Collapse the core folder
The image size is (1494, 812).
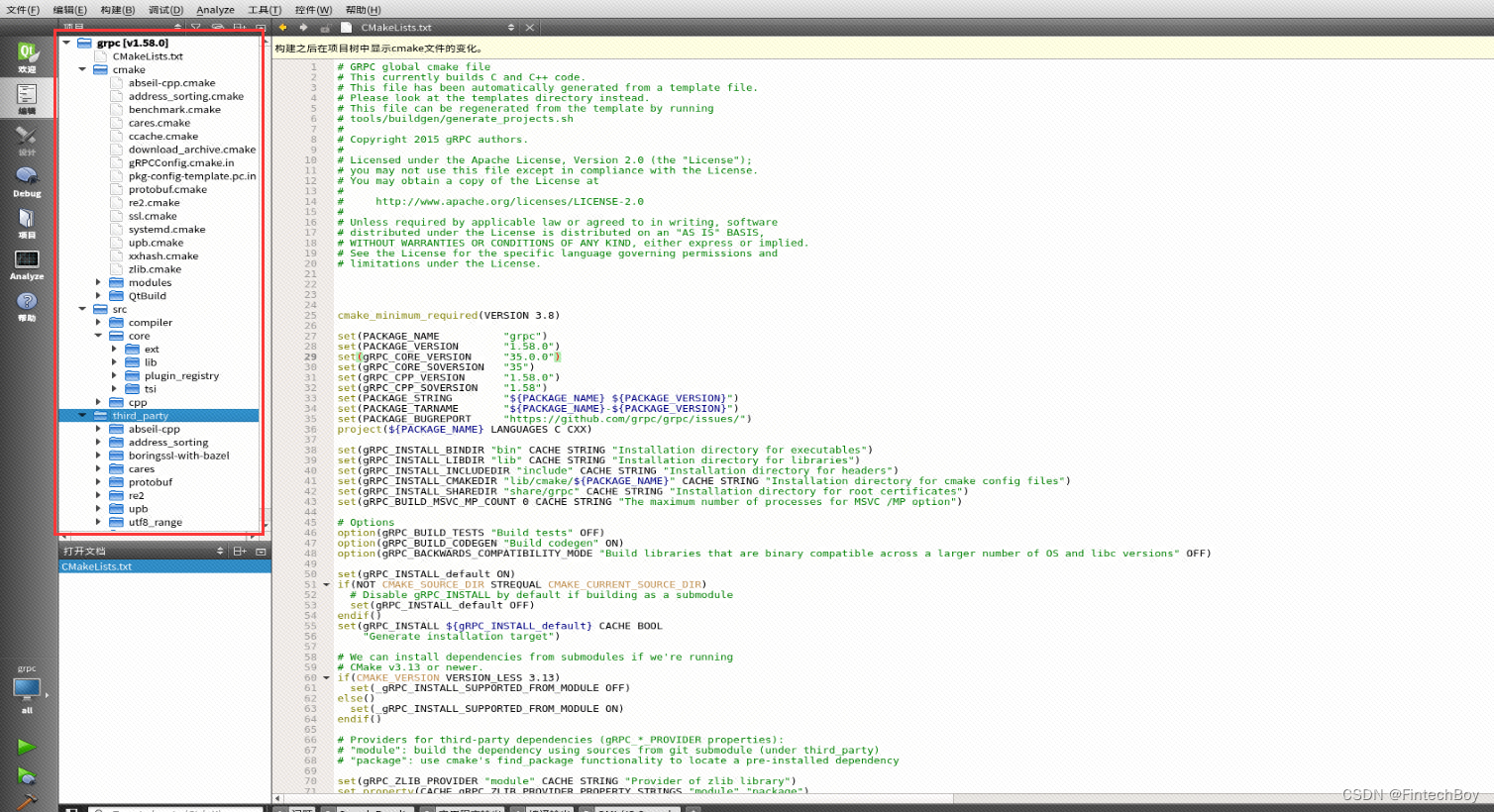[x=98, y=336]
